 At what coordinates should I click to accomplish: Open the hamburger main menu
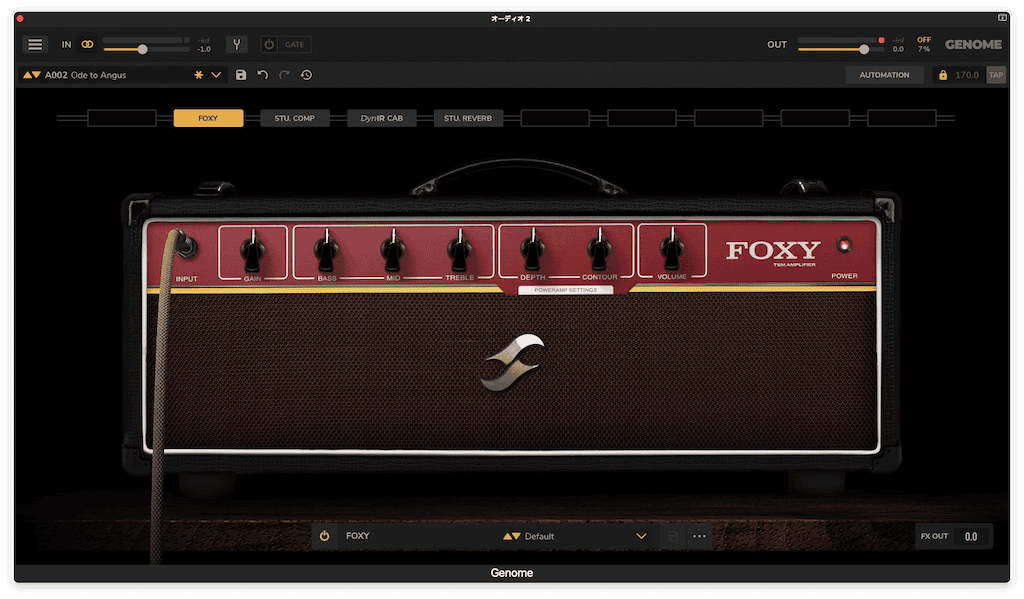(x=35, y=44)
